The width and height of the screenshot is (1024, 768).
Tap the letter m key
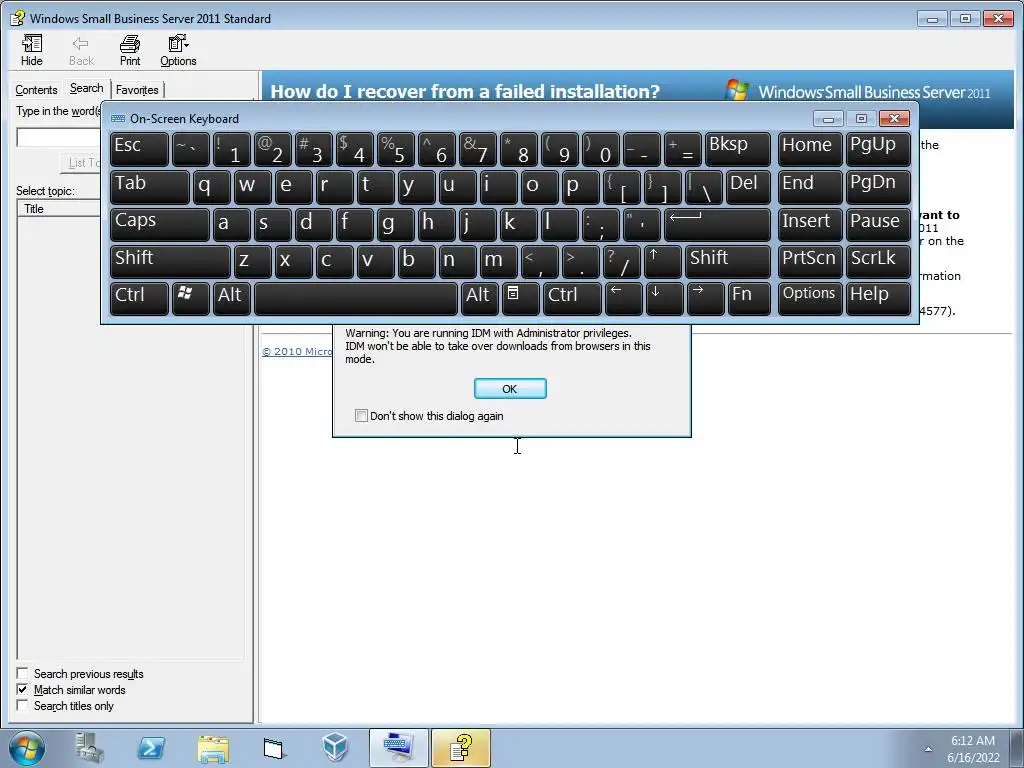pyautogui.click(x=500, y=261)
